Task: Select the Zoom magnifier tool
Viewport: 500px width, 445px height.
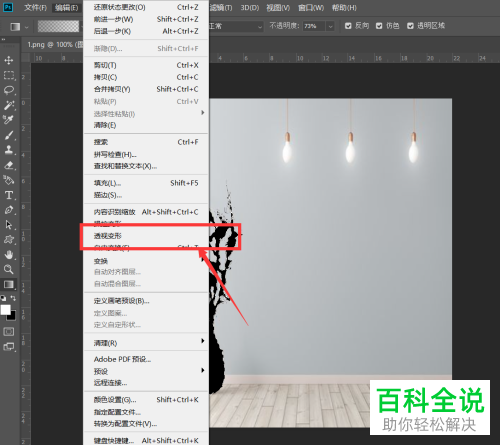Action: [9, 269]
